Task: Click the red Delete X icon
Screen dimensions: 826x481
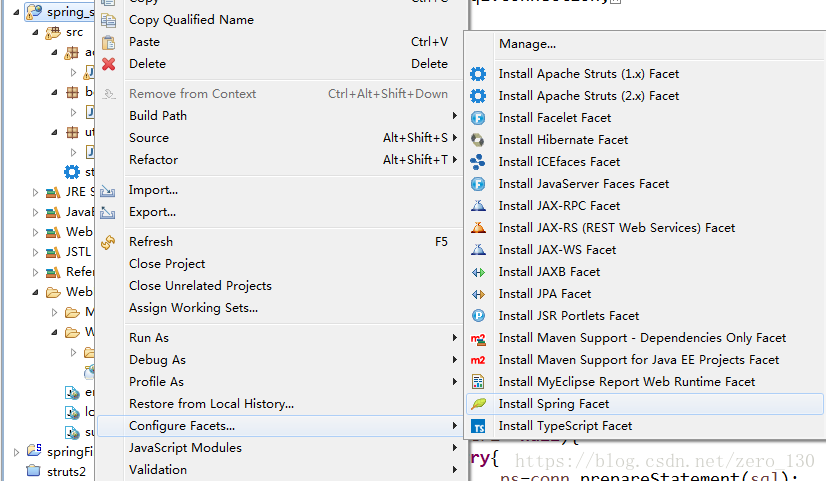Action: (109, 64)
